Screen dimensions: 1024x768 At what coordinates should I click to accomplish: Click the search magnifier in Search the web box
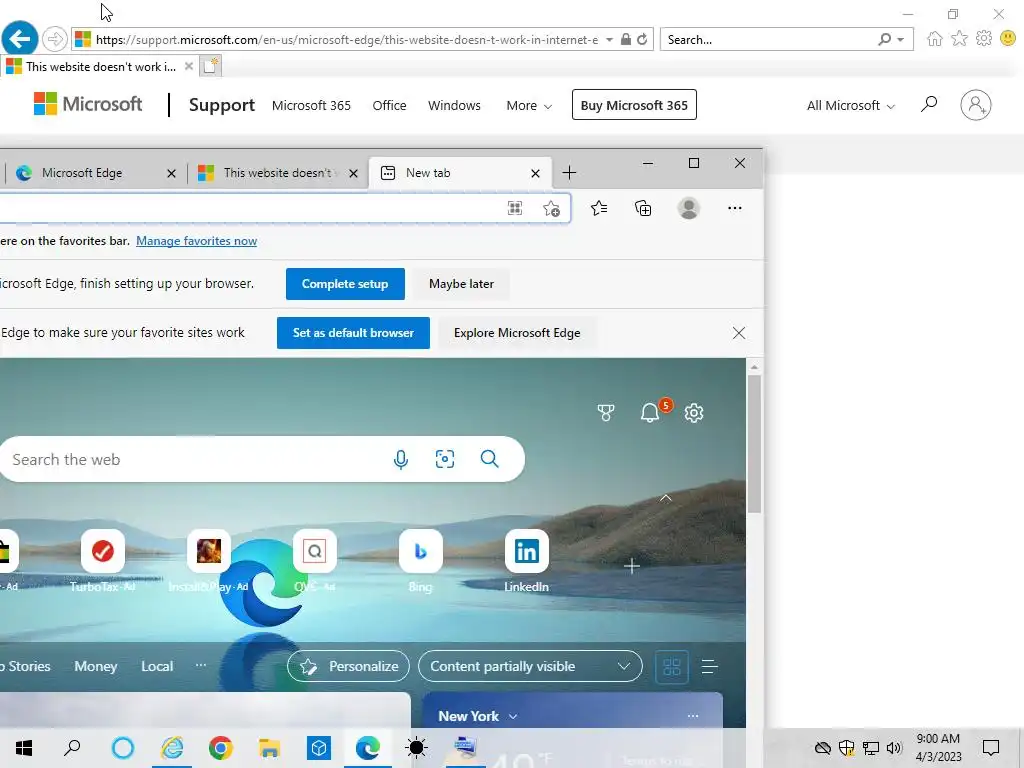click(489, 459)
